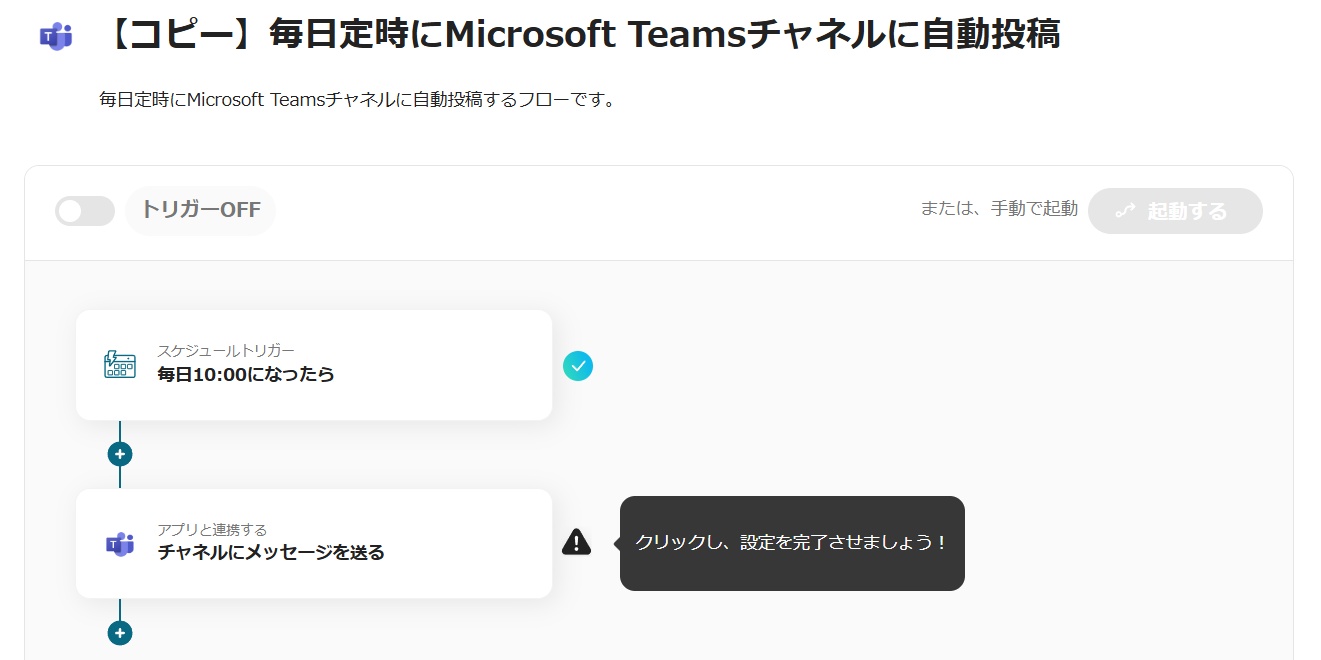Click the 起動する manual start button

click(x=1175, y=211)
